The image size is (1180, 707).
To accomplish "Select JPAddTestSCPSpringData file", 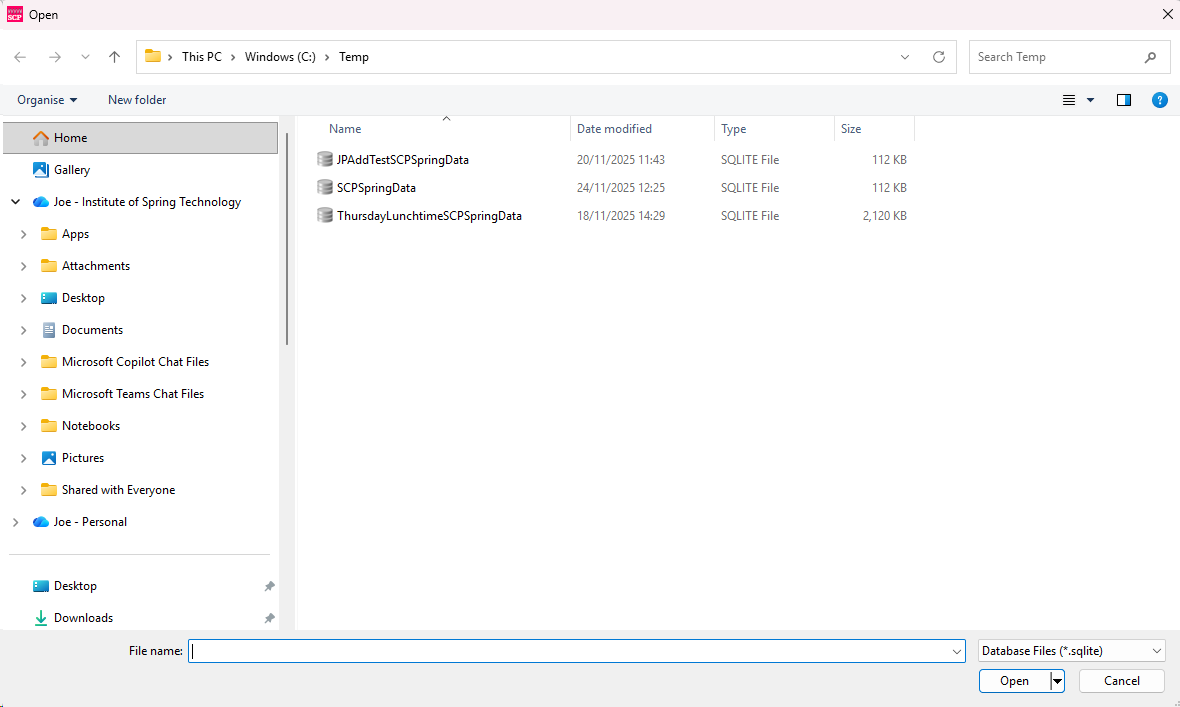I will pyautogui.click(x=402, y=160).
